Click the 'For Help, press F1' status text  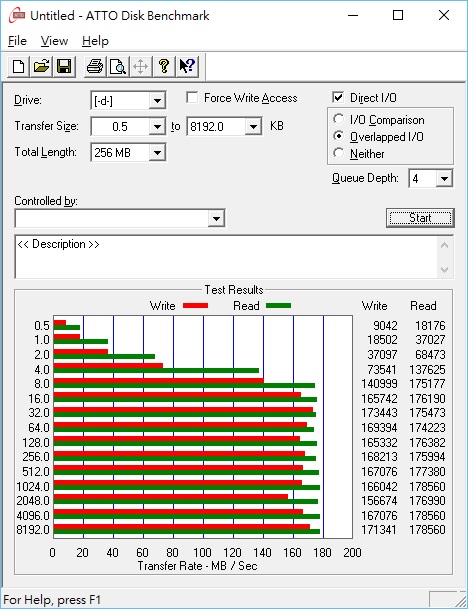tap(52, 600)
